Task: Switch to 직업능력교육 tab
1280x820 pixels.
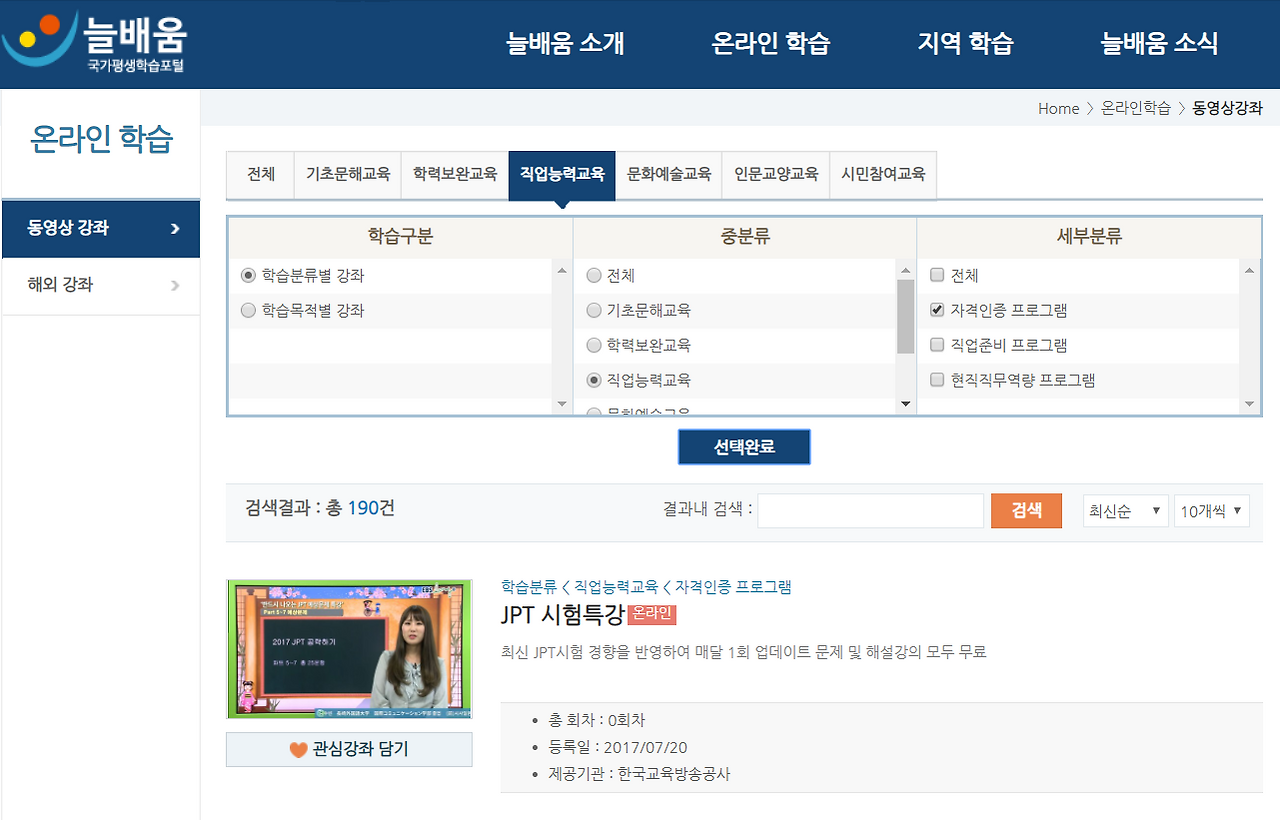Action: [562, 175]
